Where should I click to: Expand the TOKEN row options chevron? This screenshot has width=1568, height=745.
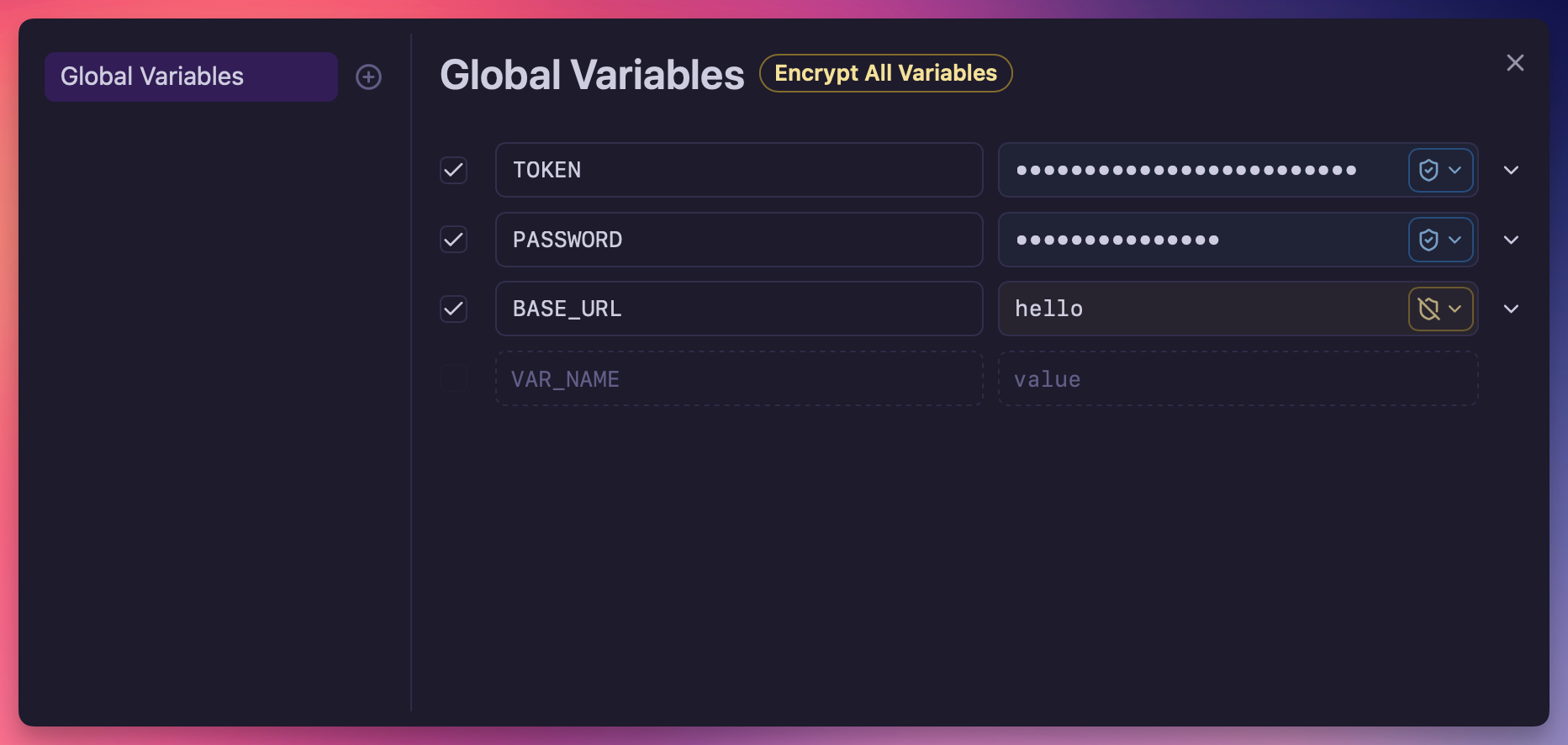[x=1511, y=170]
